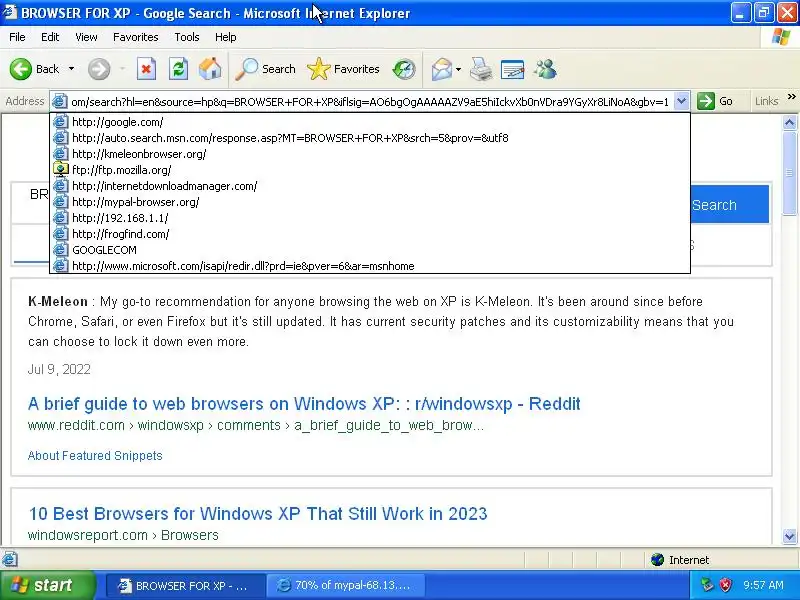Open the Favorites star panel
The height and width of the screenshot is (600, 800).
[343, 69]
